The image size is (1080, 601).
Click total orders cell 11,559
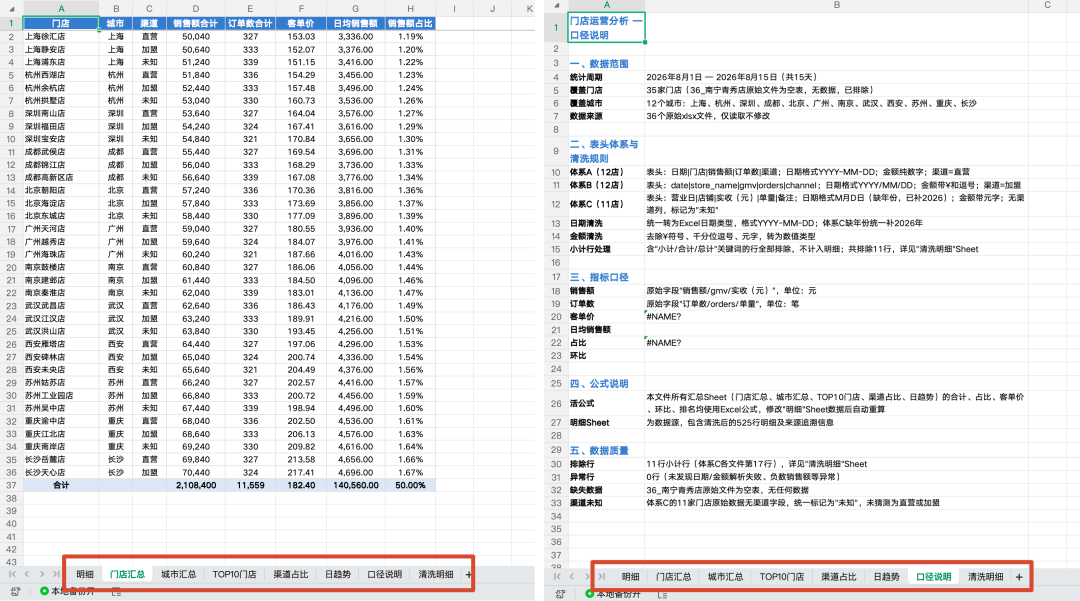(x=250, y=485)
